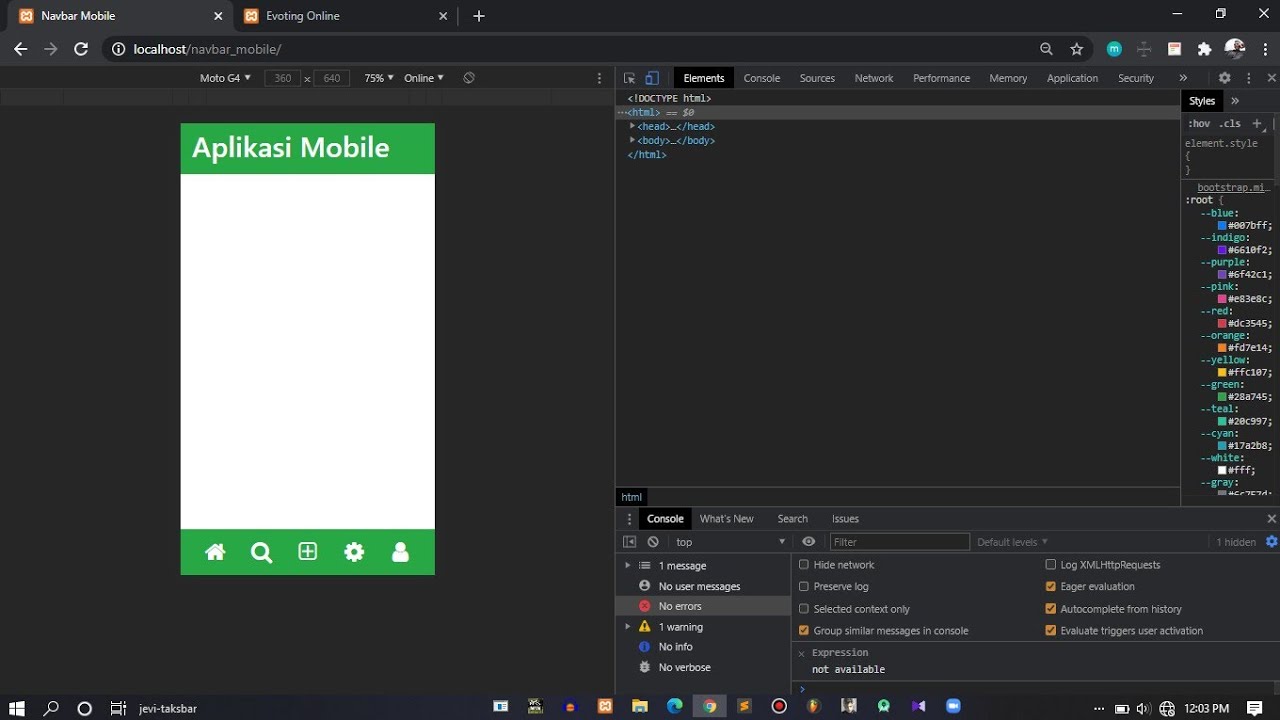Disable Evaluate triggers user activation

click(x=1050, y=631)
